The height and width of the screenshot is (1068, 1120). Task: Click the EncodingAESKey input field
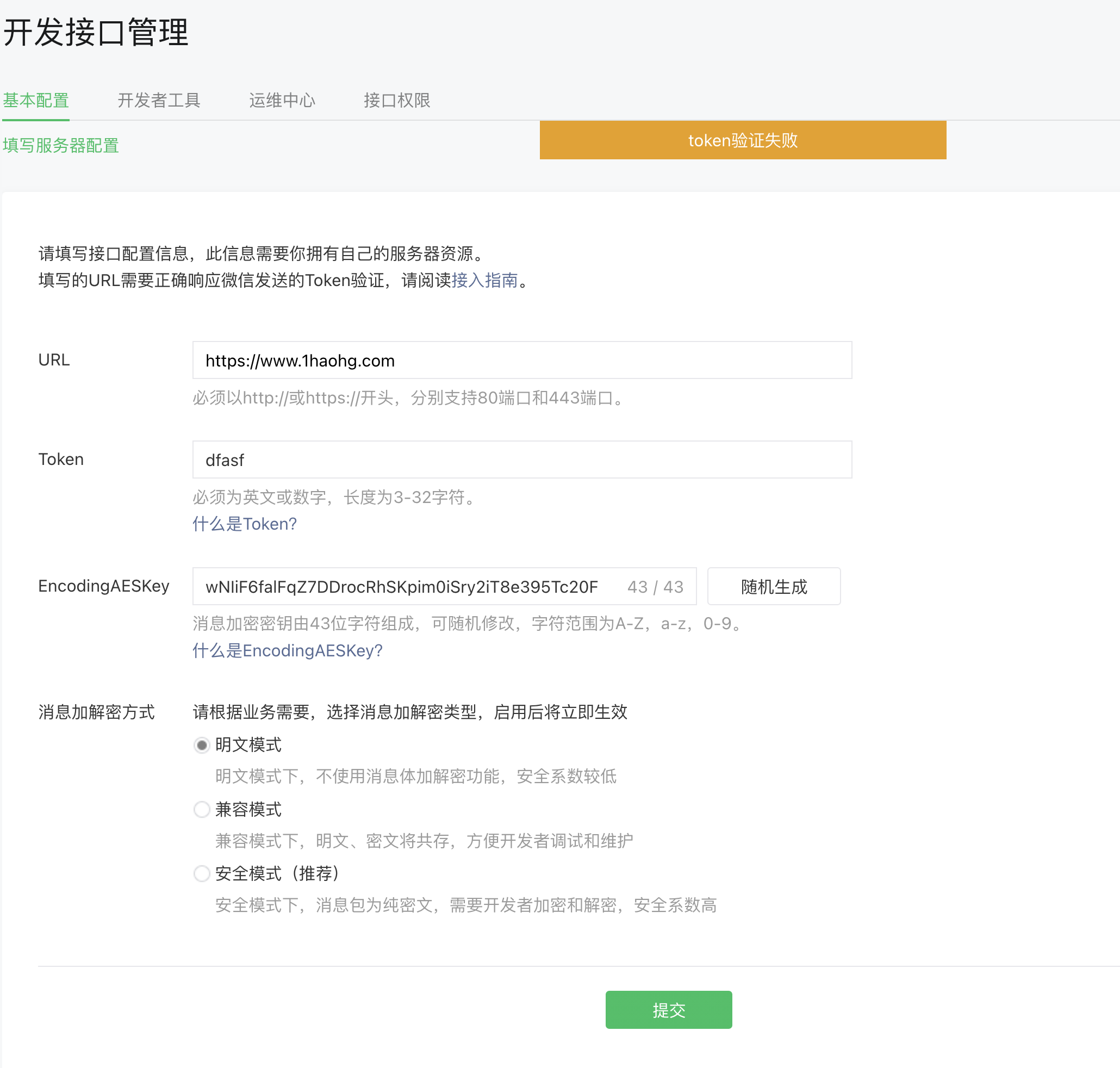(399, 586)
